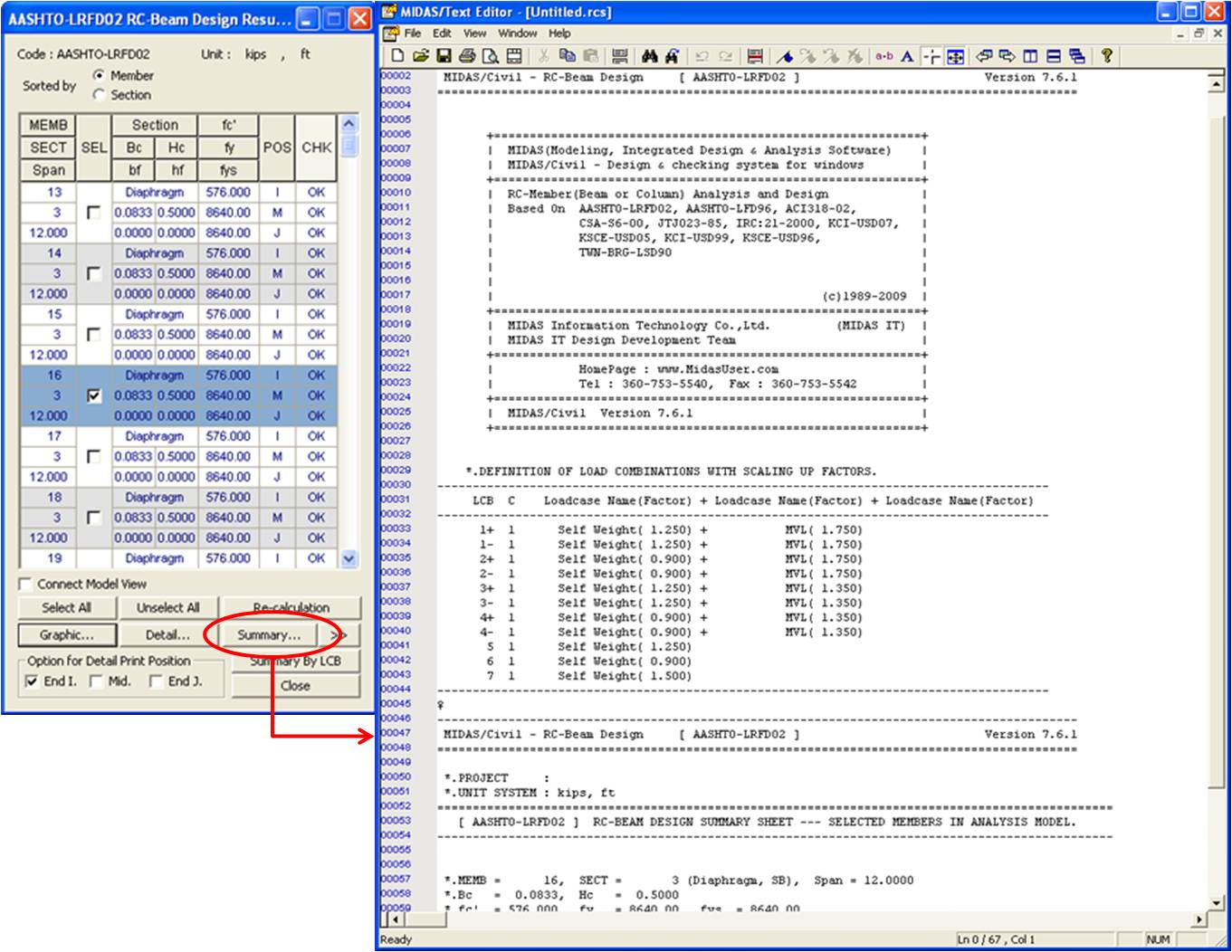The image size is (1232, 952).
Task: Click the blue flag Toggle Bookmark icon
Action: pyautogui.click(x=784, y=56)
